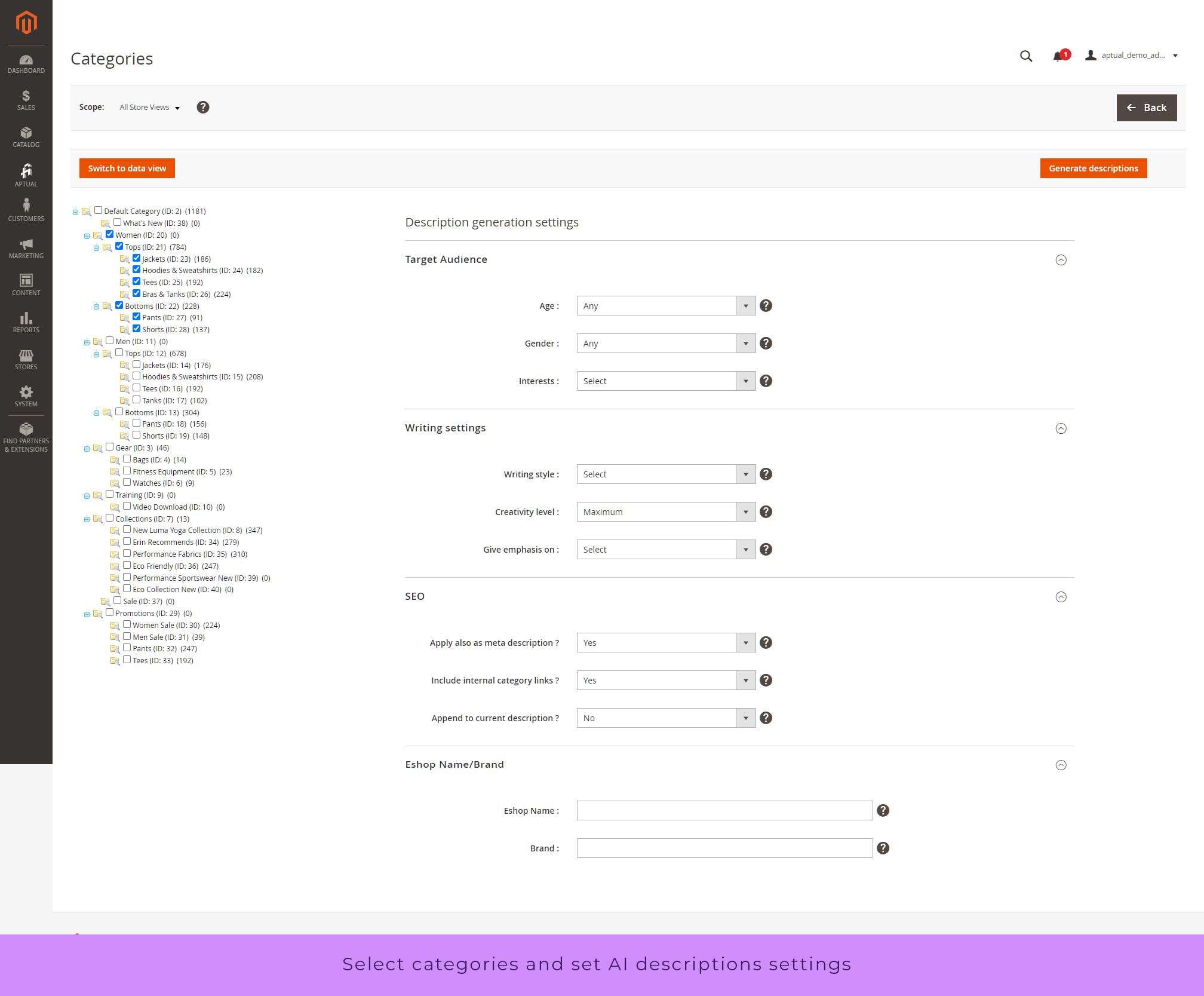Viewport: 1204px width, 996px height.
Task: Enable Eco Friendly (ID: 36) checkbox
Action: 127,565
